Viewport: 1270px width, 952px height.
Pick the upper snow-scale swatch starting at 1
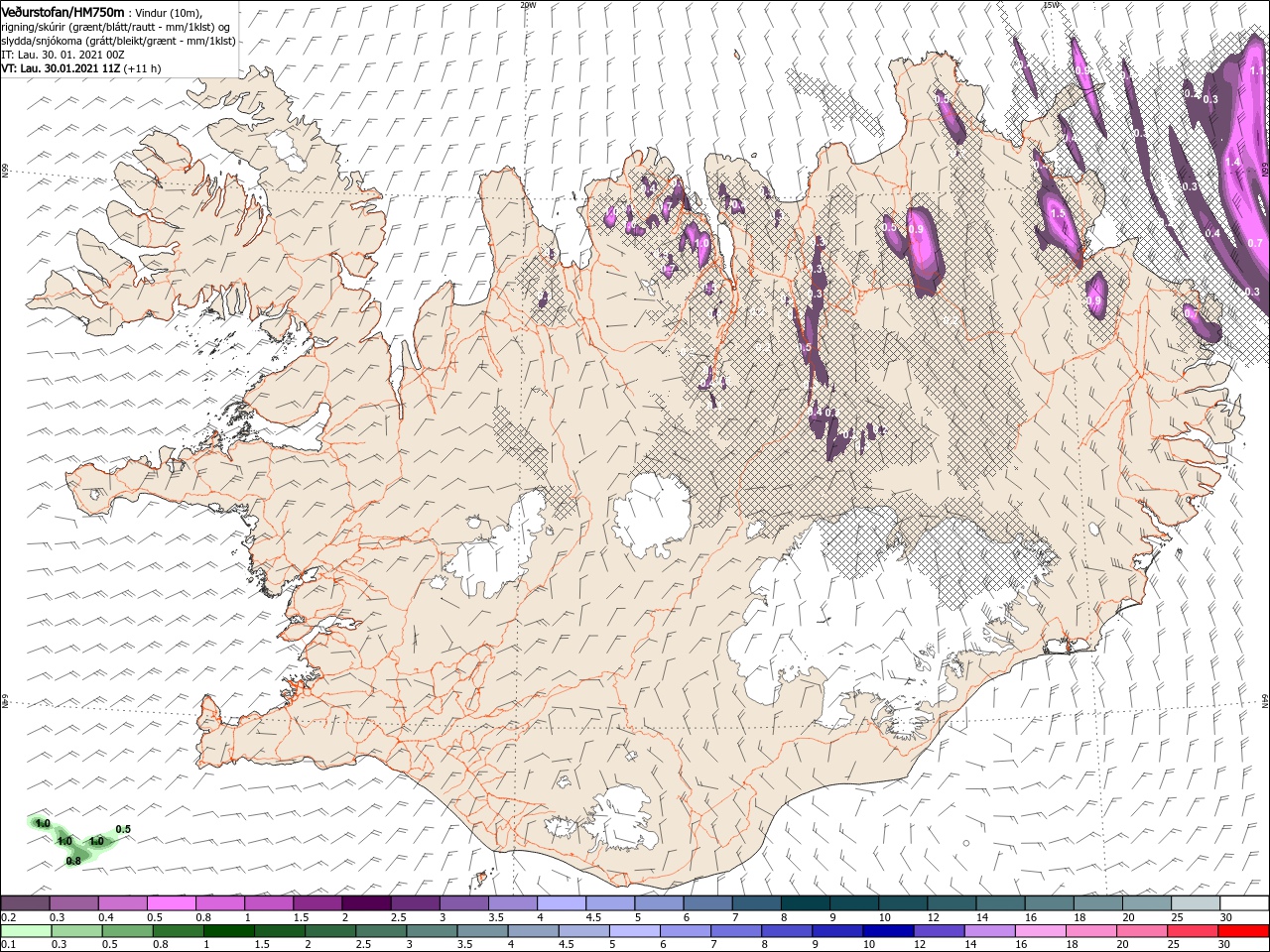(x=268, y=903)
